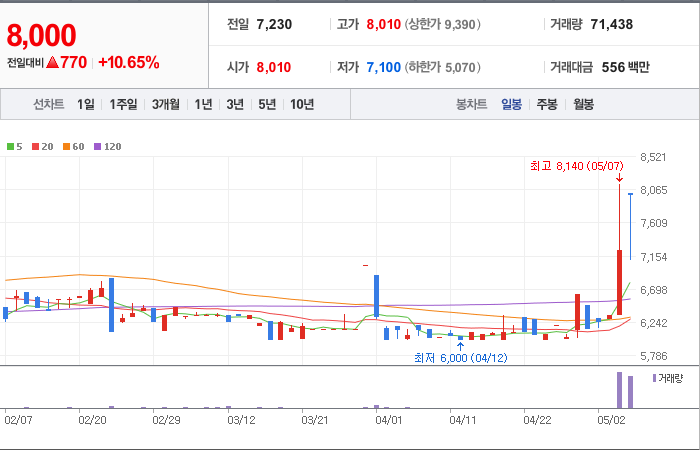
Task: Click the 03/12 date axis label
Action: 241,420
